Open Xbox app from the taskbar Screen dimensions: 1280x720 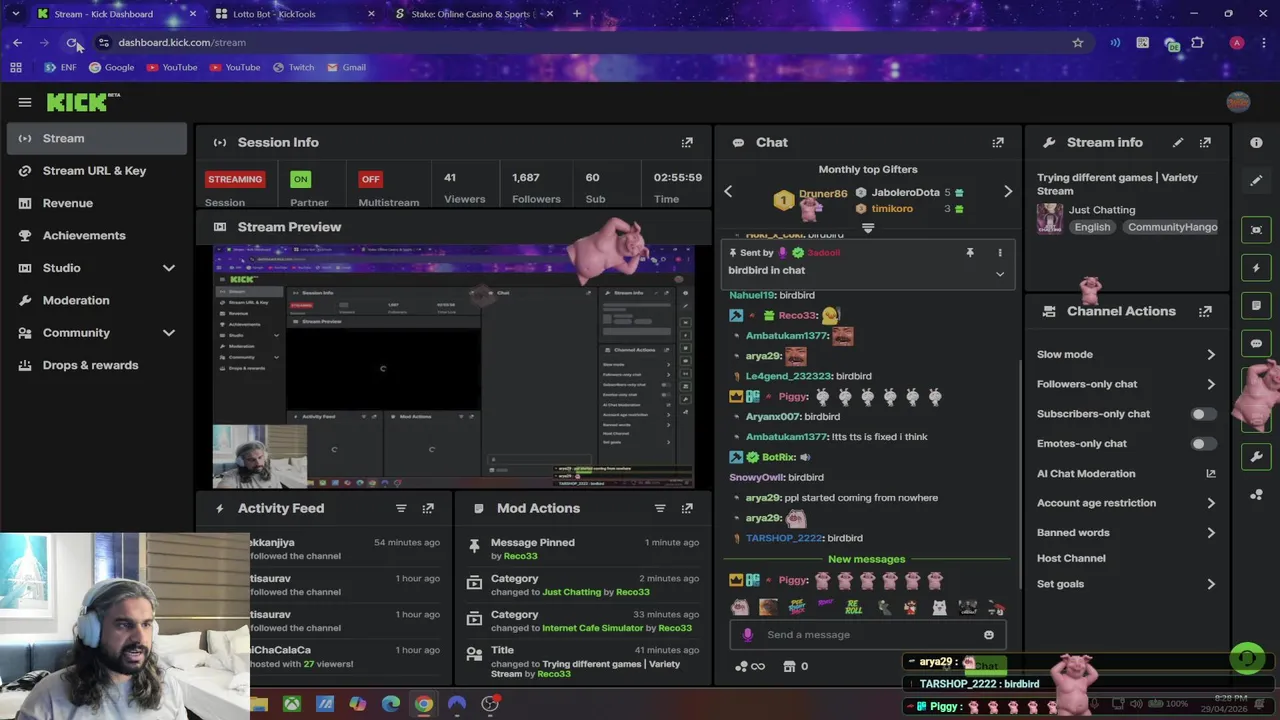click(291, 704)
